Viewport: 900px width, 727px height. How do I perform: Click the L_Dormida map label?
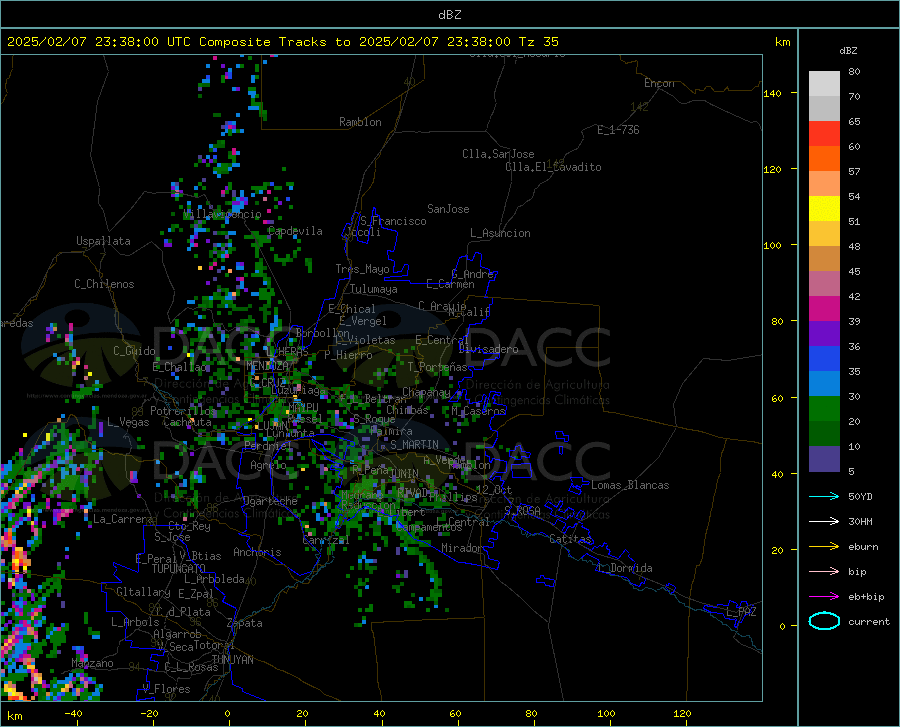[625, 568]
